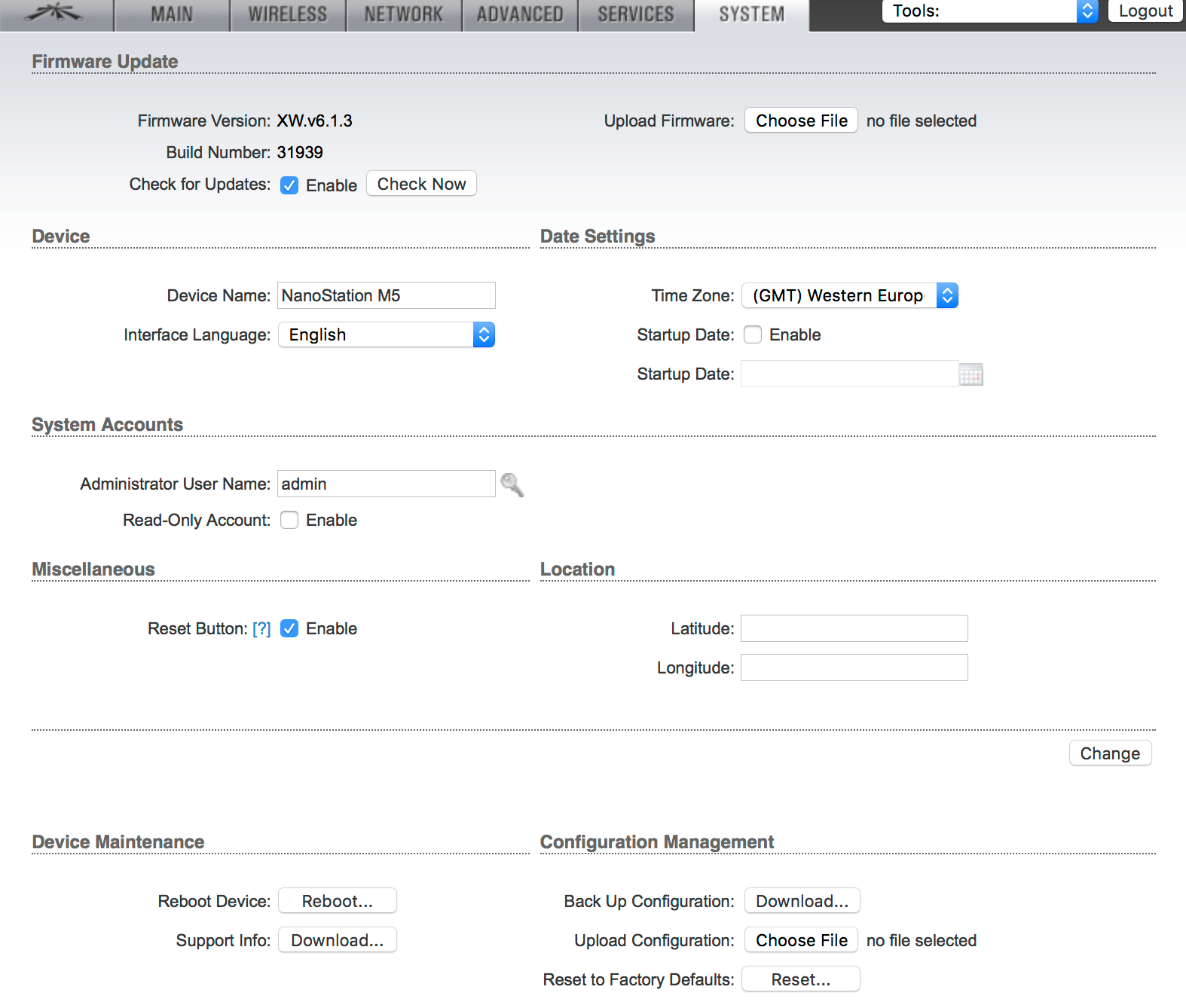Switch to the WIRELESS tab
1186x1008 pixels.
[x=288, y=14]
